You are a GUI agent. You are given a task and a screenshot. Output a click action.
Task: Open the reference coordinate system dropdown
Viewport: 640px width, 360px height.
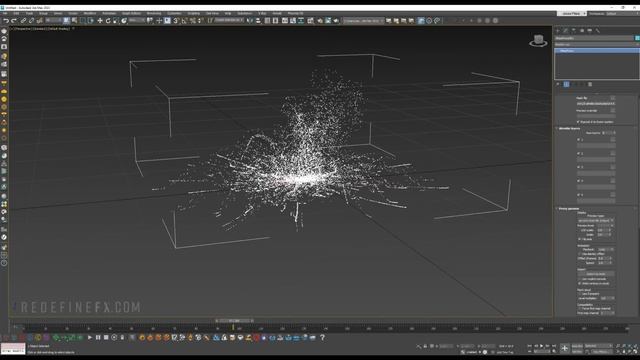[137, 20]
